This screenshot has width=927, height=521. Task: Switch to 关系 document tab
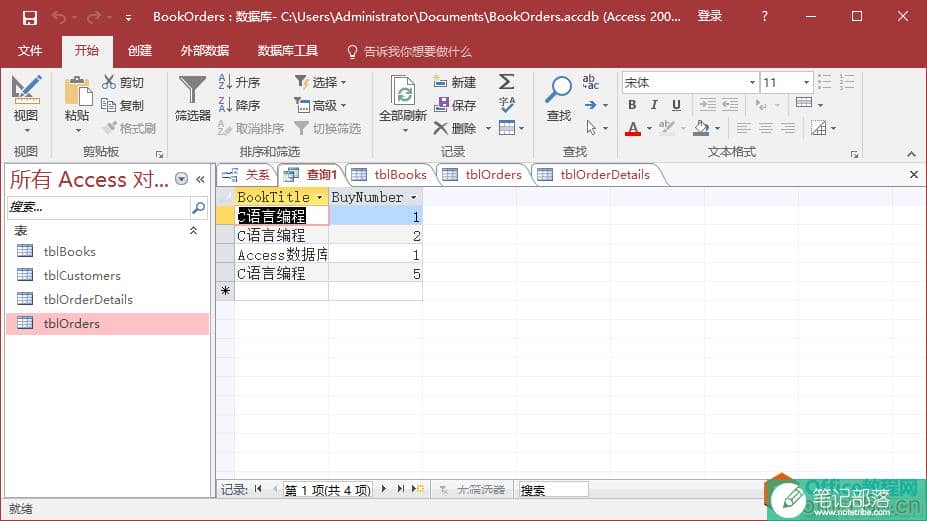247,174
